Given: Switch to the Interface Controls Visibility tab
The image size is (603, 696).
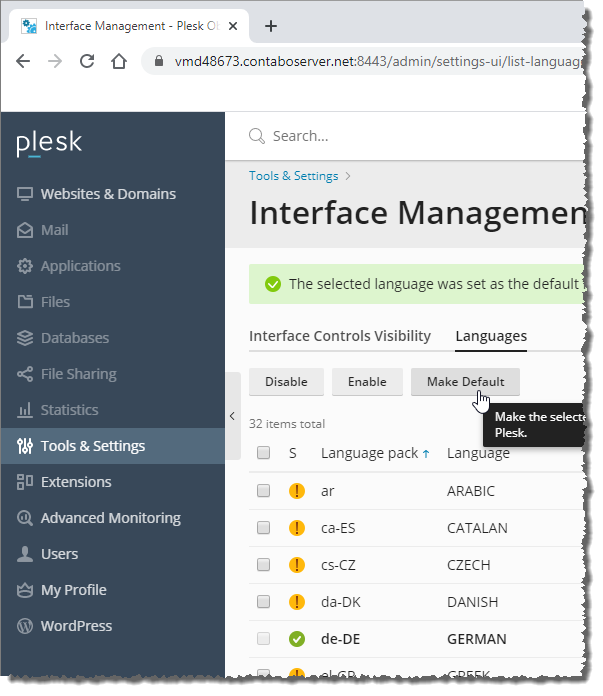Looking at the screenshot, I should 339,336.
